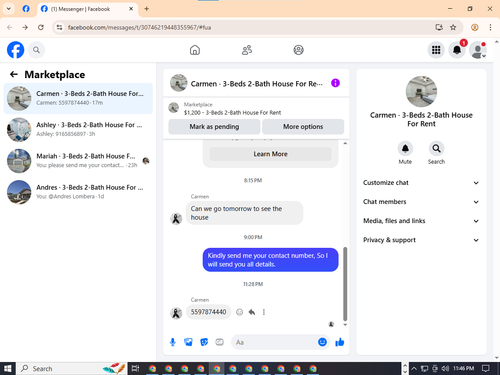Open Chrome three-dot menu
Screen dimensions: 500x375
pyautogui.click(x=490, y=27)
